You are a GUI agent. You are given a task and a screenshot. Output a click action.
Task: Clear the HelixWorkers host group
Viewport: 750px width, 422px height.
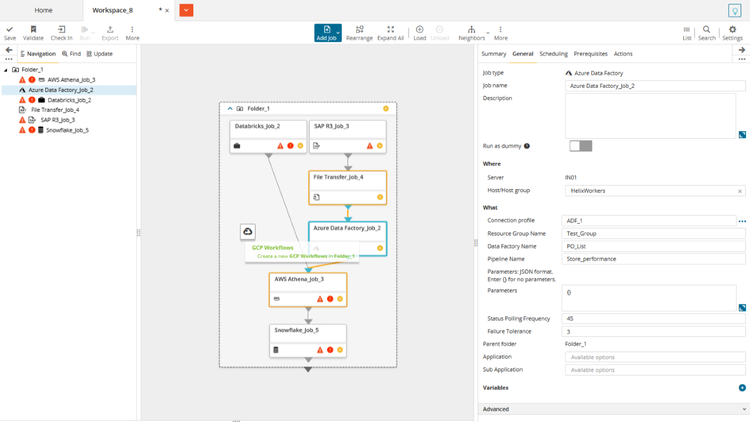coord(739,191)
